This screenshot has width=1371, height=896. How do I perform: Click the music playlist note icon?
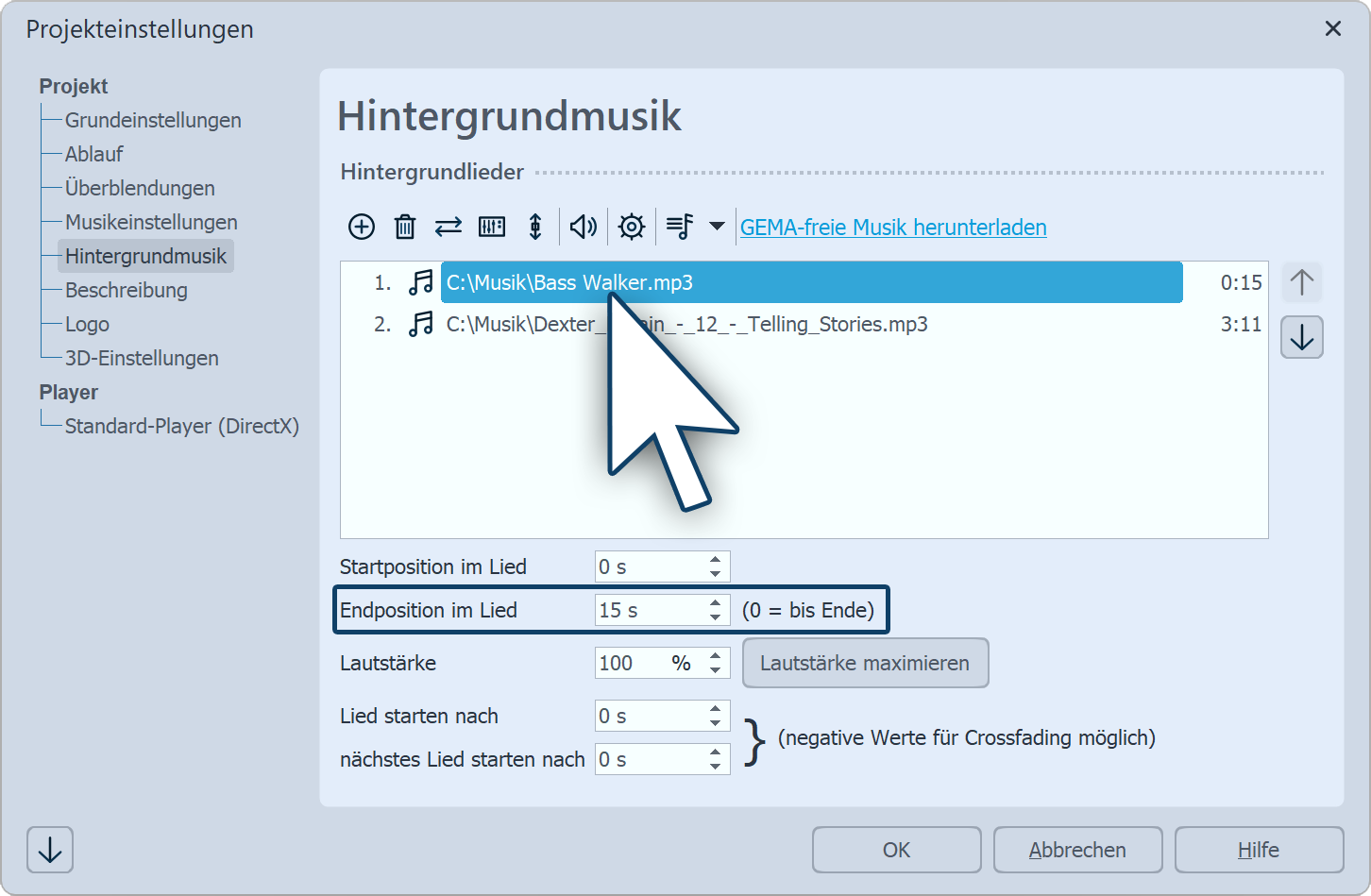(680, 227)
